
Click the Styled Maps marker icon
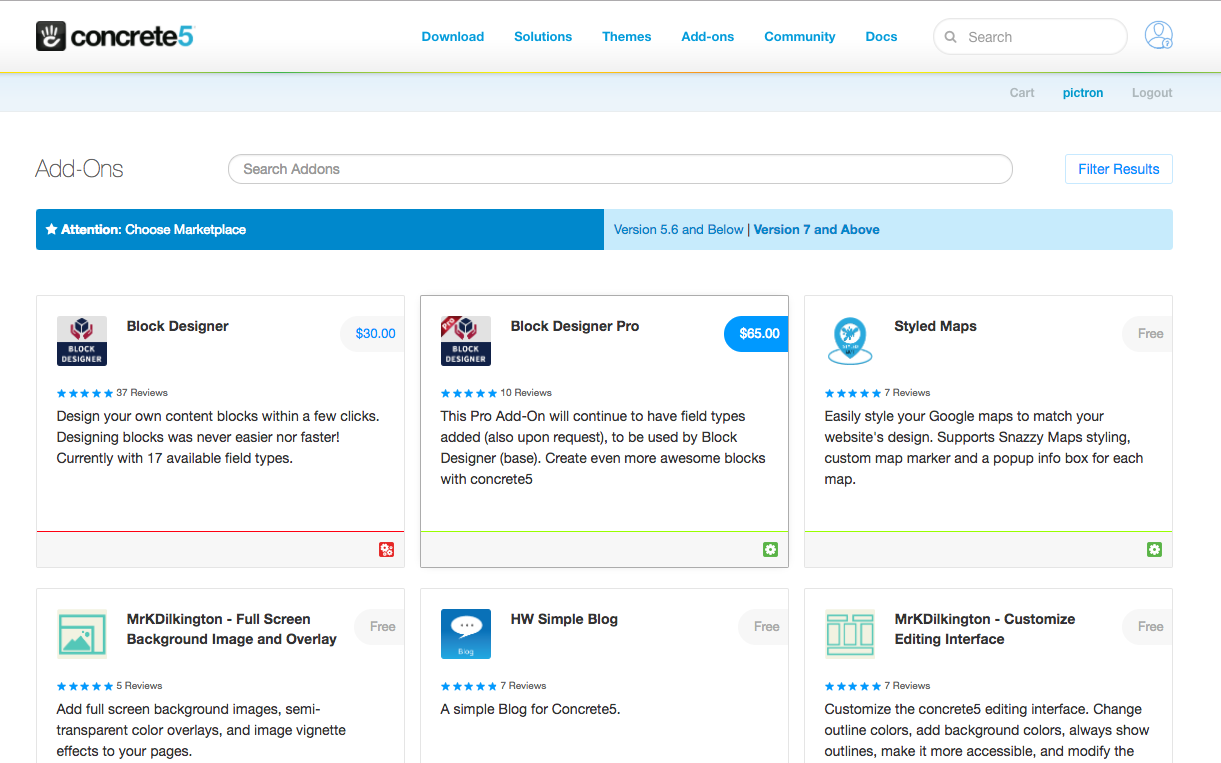click(850, 341)
